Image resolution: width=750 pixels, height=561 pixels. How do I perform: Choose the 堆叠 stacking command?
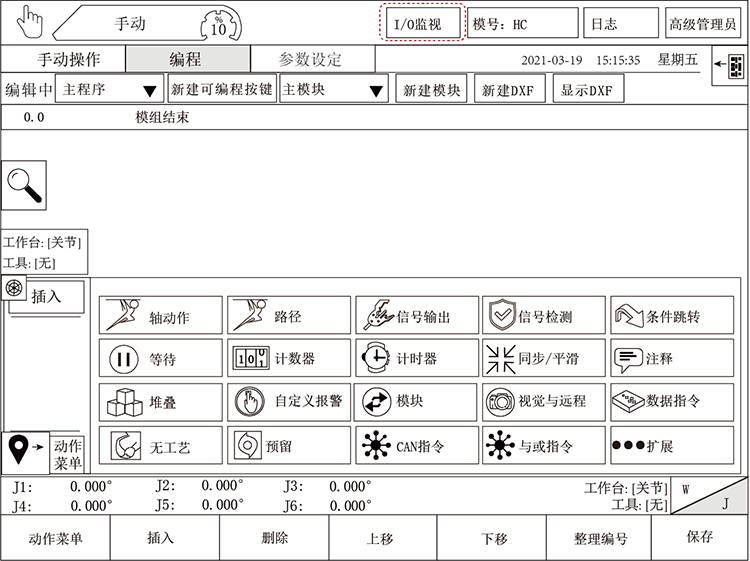tap(159, 402)
